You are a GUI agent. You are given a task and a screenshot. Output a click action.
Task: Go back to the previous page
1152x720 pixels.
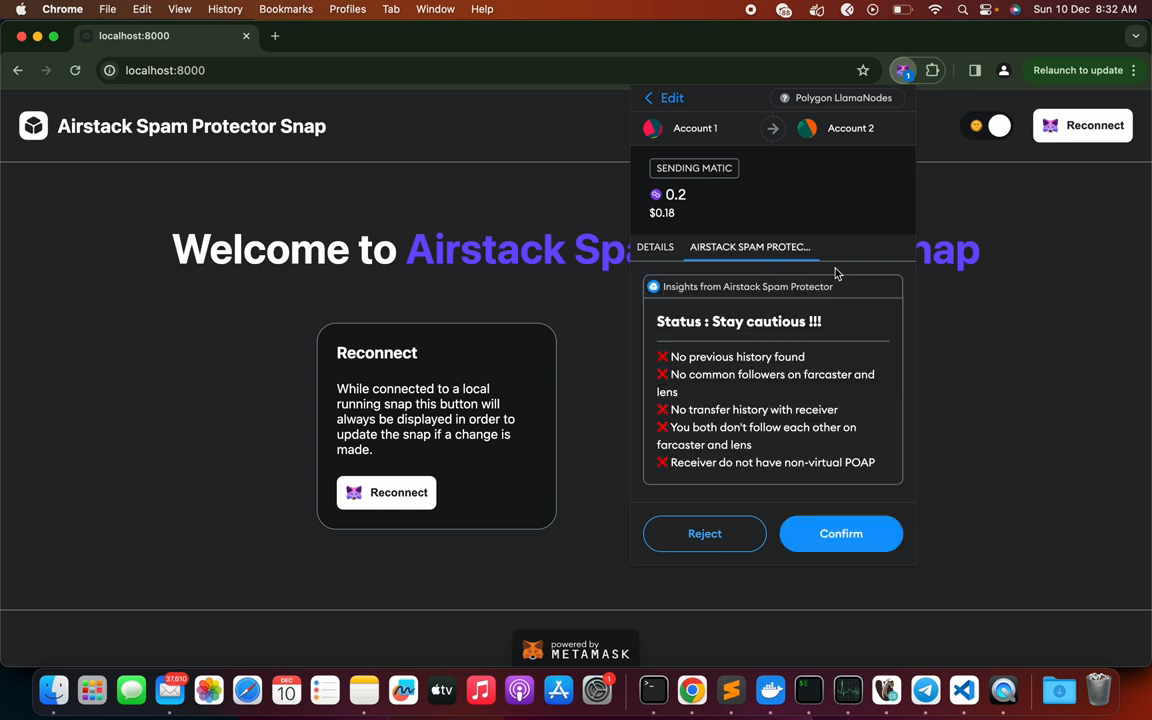18,71
